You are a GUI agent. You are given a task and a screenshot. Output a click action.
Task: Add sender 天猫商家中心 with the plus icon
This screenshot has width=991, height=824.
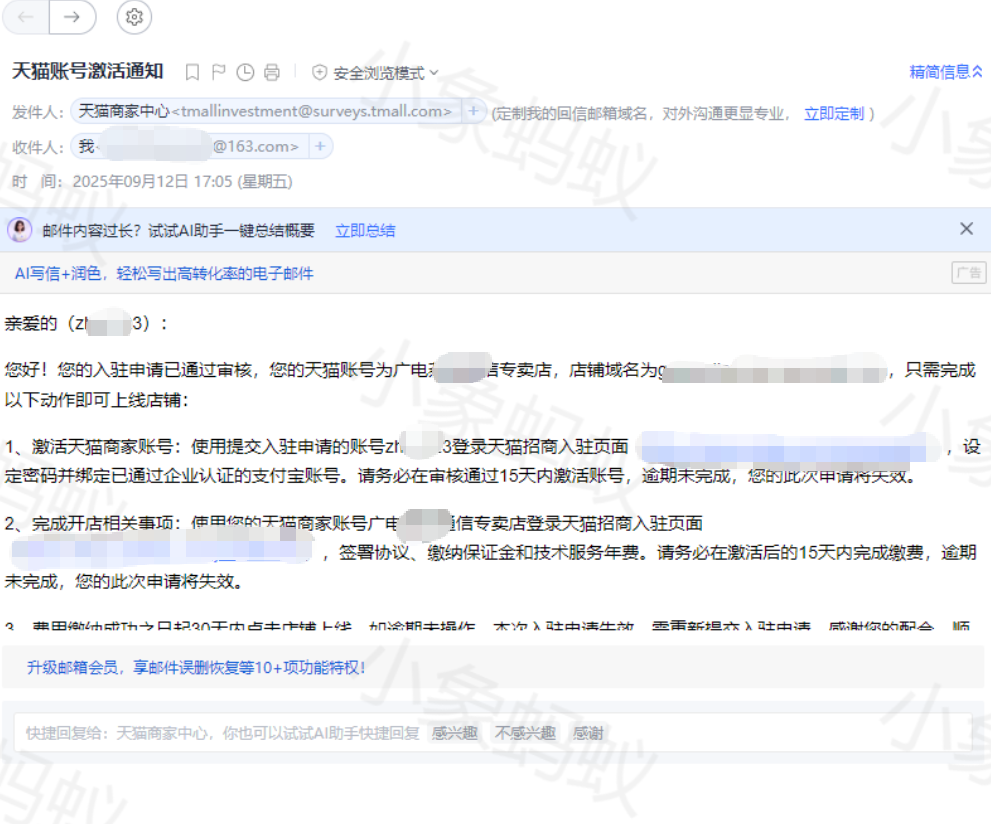click(474, 111)
